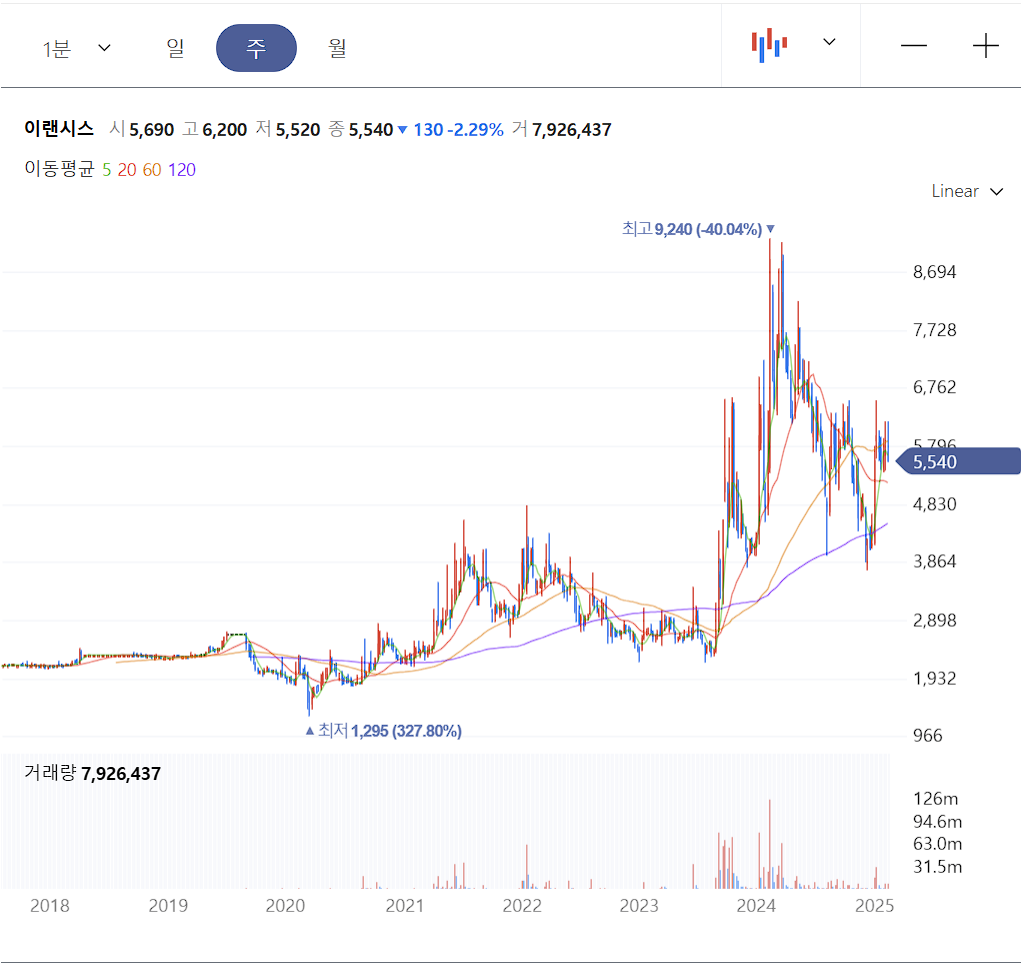Viewport: 1024px width, 966px height.
Task: Toggle the 120-period moving average
Action: coord(181,170)
